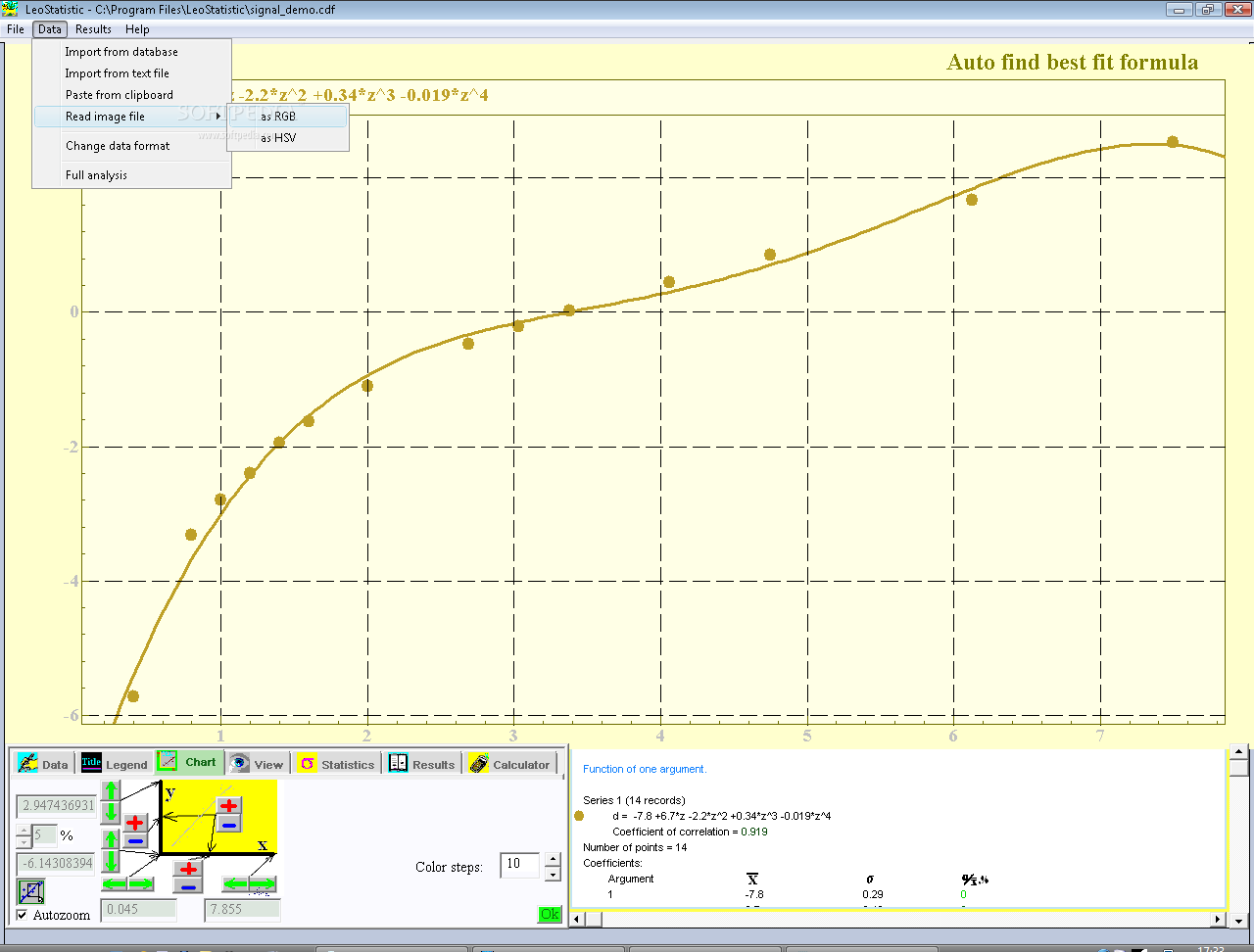Open the File menu
This screenshot has height=952, width=1254.
16,29
